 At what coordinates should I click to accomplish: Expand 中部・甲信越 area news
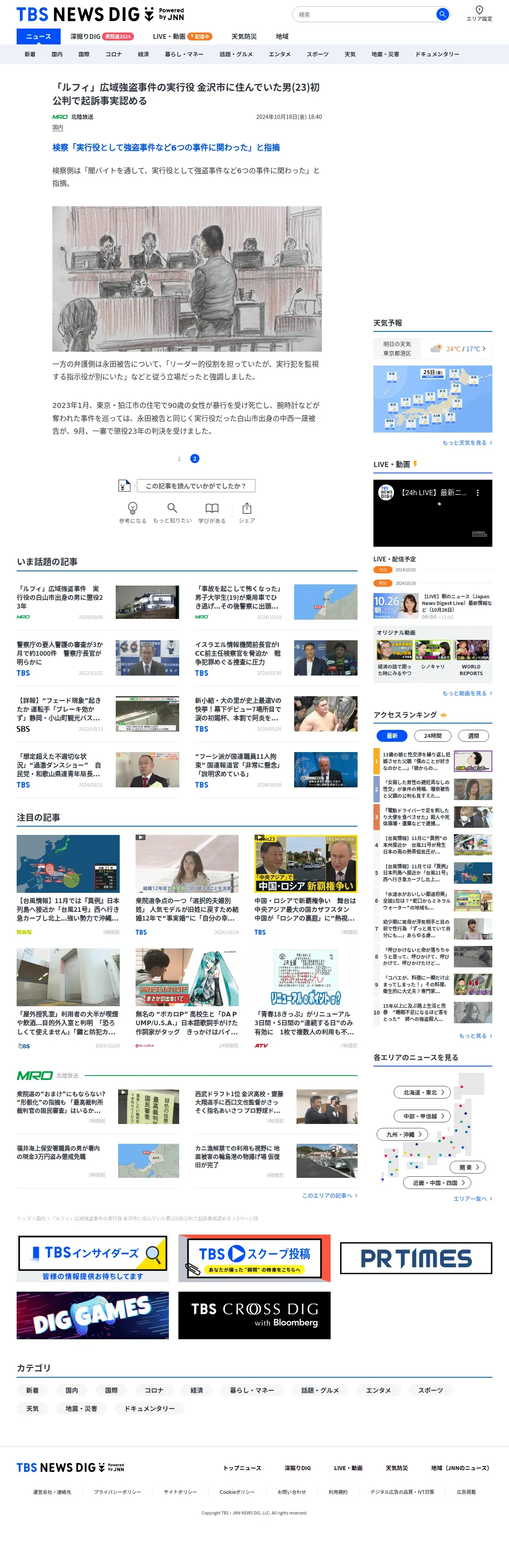[423, 1116]
